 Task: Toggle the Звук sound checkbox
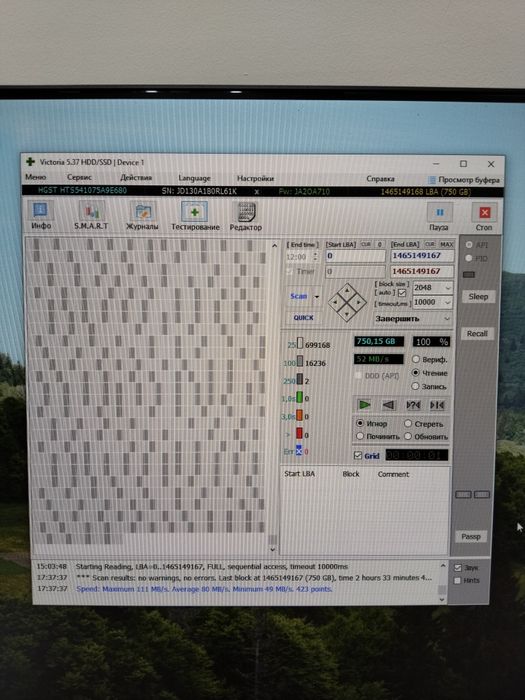pos(458,568)
